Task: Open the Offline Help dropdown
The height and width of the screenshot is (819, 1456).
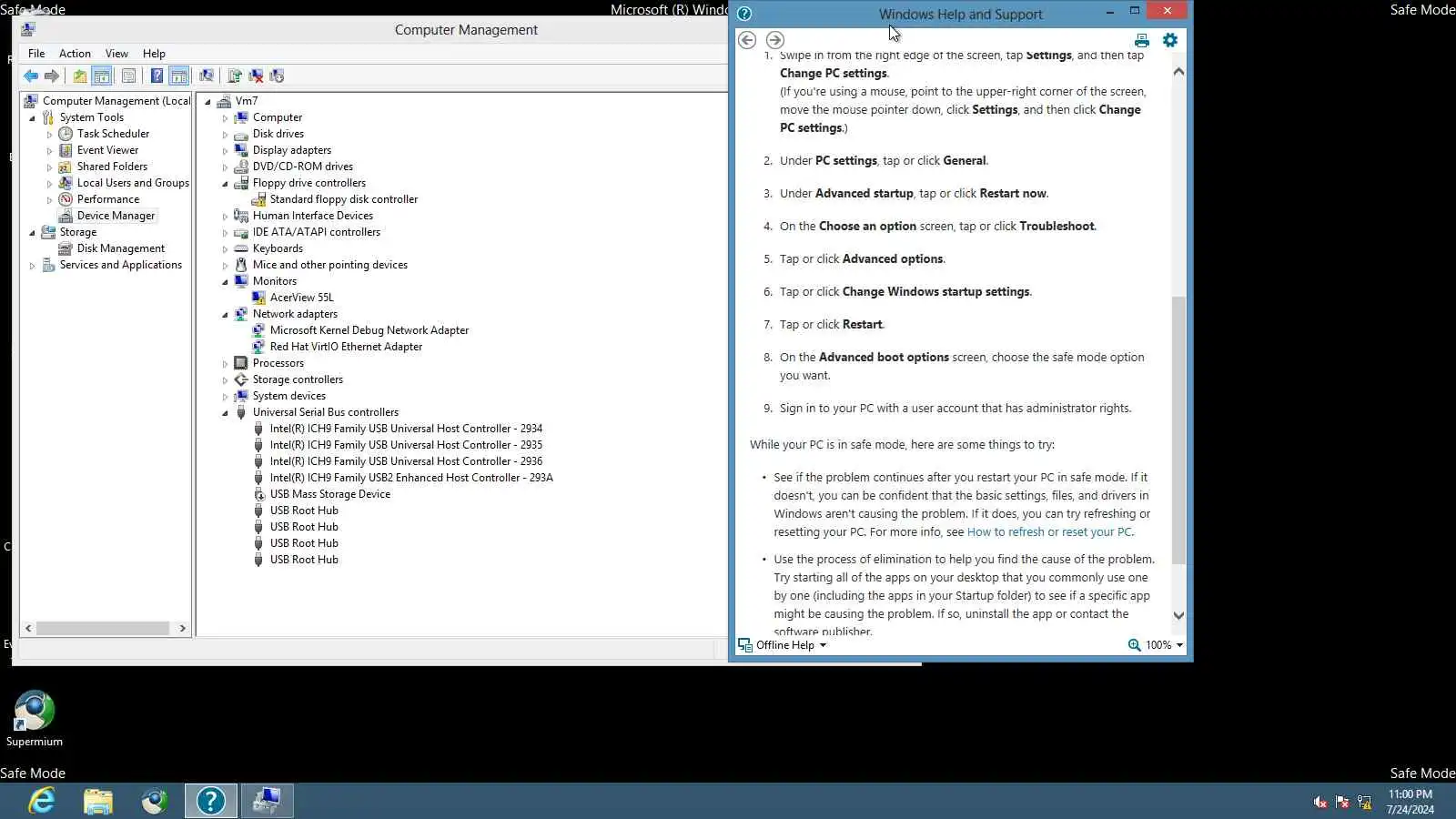Action: pyautogui.click(x=784, y=644)
